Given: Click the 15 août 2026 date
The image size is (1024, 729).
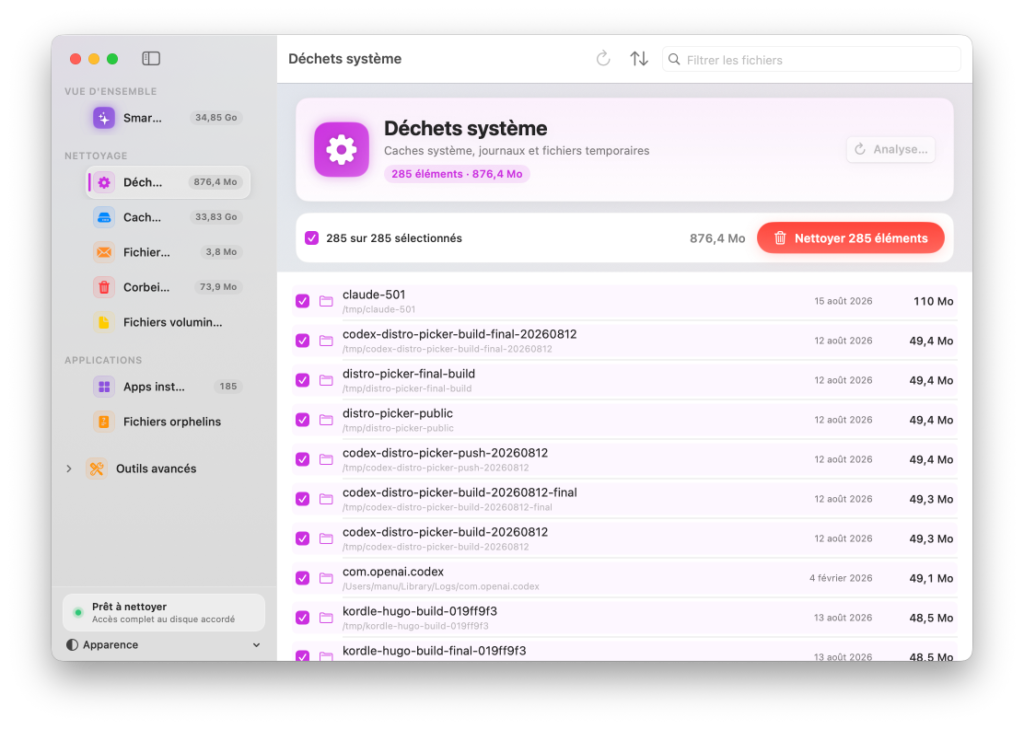Looking at the screenshot, I should 843,301.
